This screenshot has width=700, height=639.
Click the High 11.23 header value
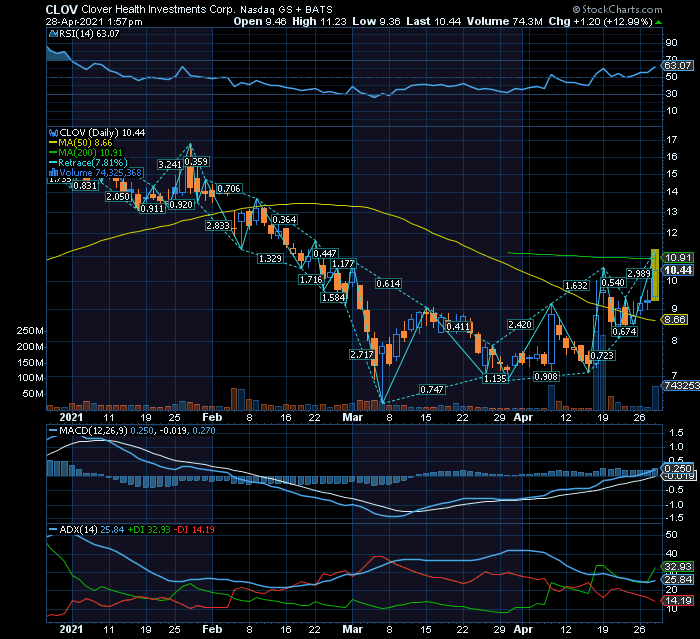[319, 21]
